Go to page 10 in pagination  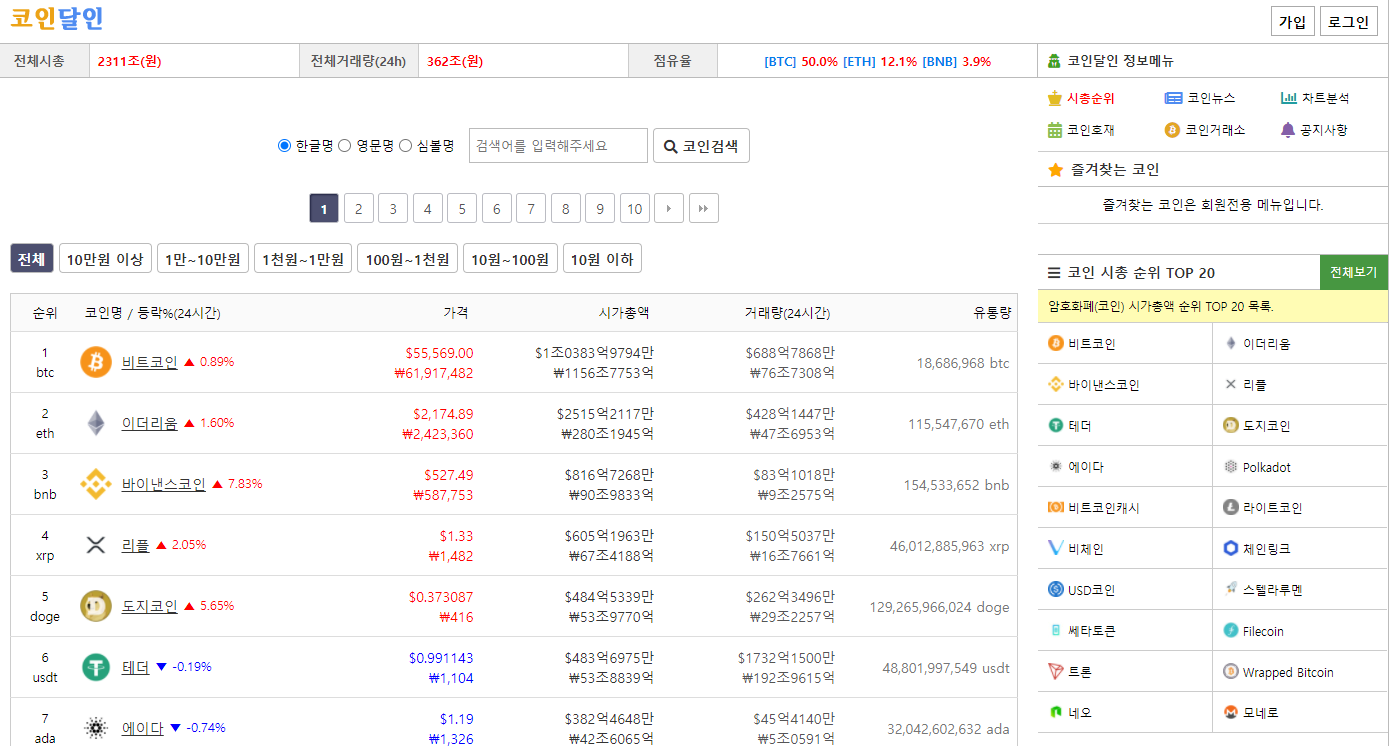click(x=635, y=209)
